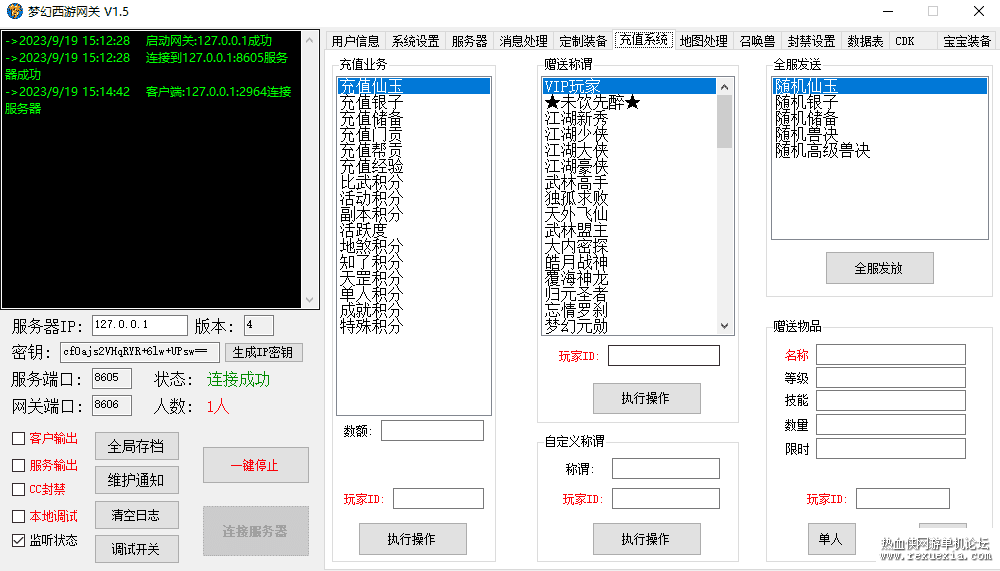Screen dimensions: 1000x571
Task: Click the 清空日志 button
Action: click(x=136, y=515)
